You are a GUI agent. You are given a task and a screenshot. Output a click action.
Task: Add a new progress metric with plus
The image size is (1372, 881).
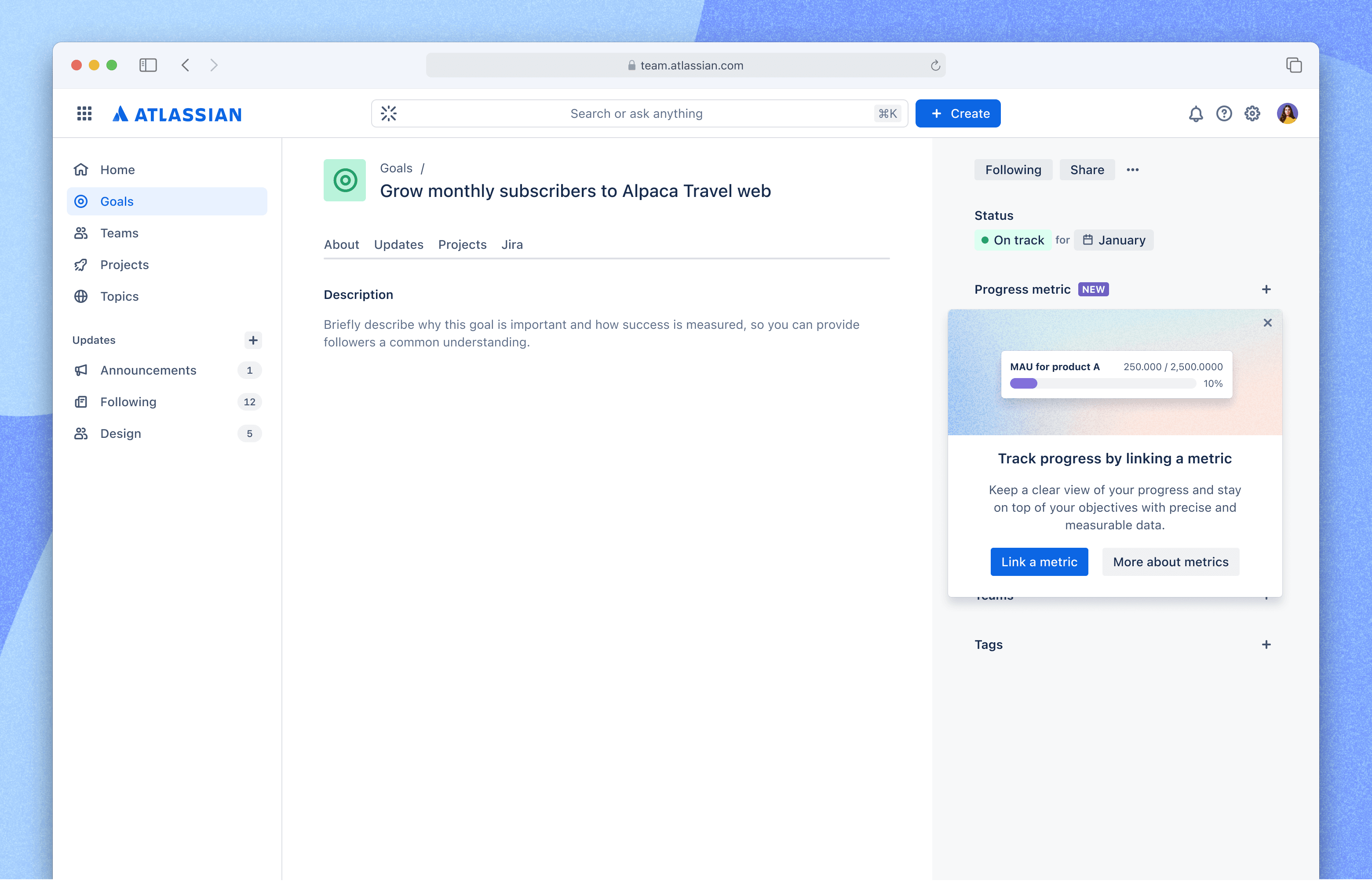(1266, 289)
